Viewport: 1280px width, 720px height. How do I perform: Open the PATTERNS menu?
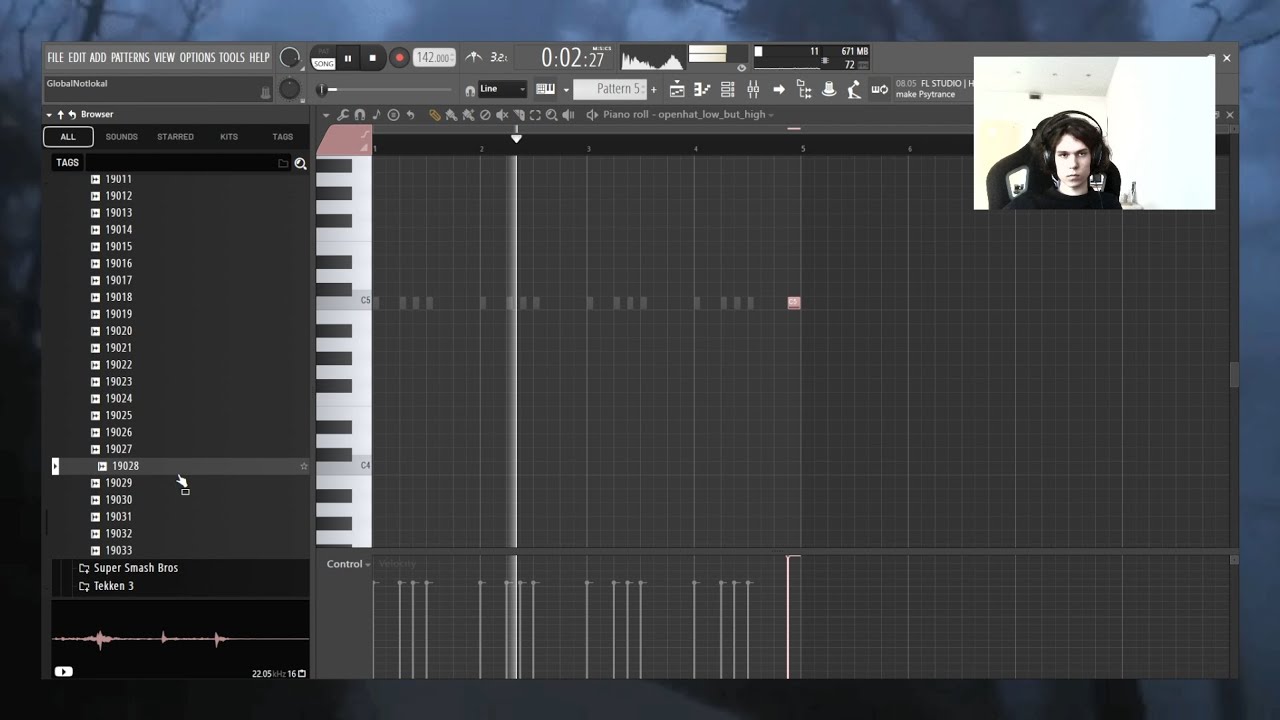pos(130,58)
